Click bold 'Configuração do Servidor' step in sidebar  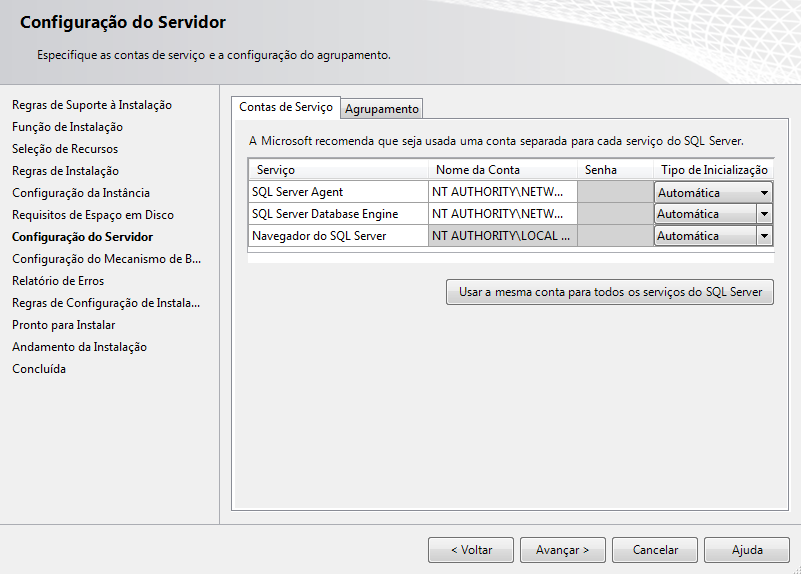82,237
